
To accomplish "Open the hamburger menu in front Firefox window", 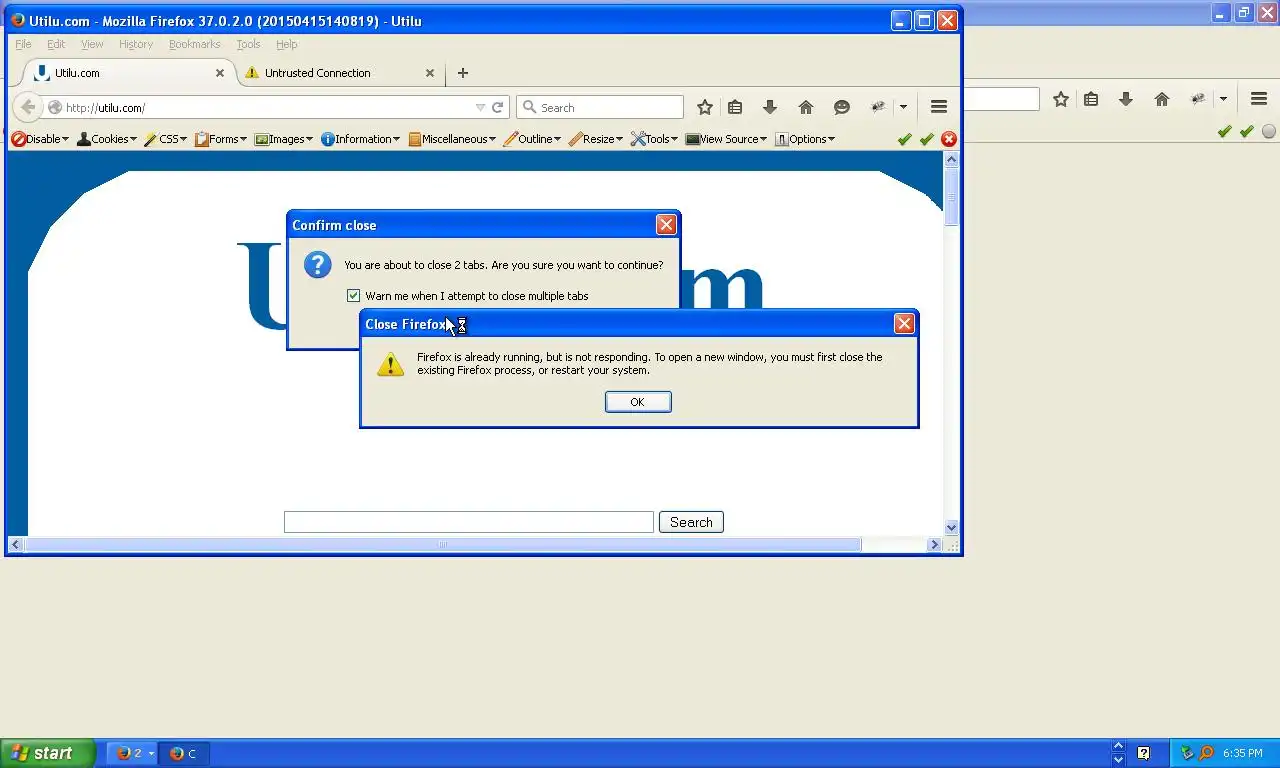I will pos(939,107).
